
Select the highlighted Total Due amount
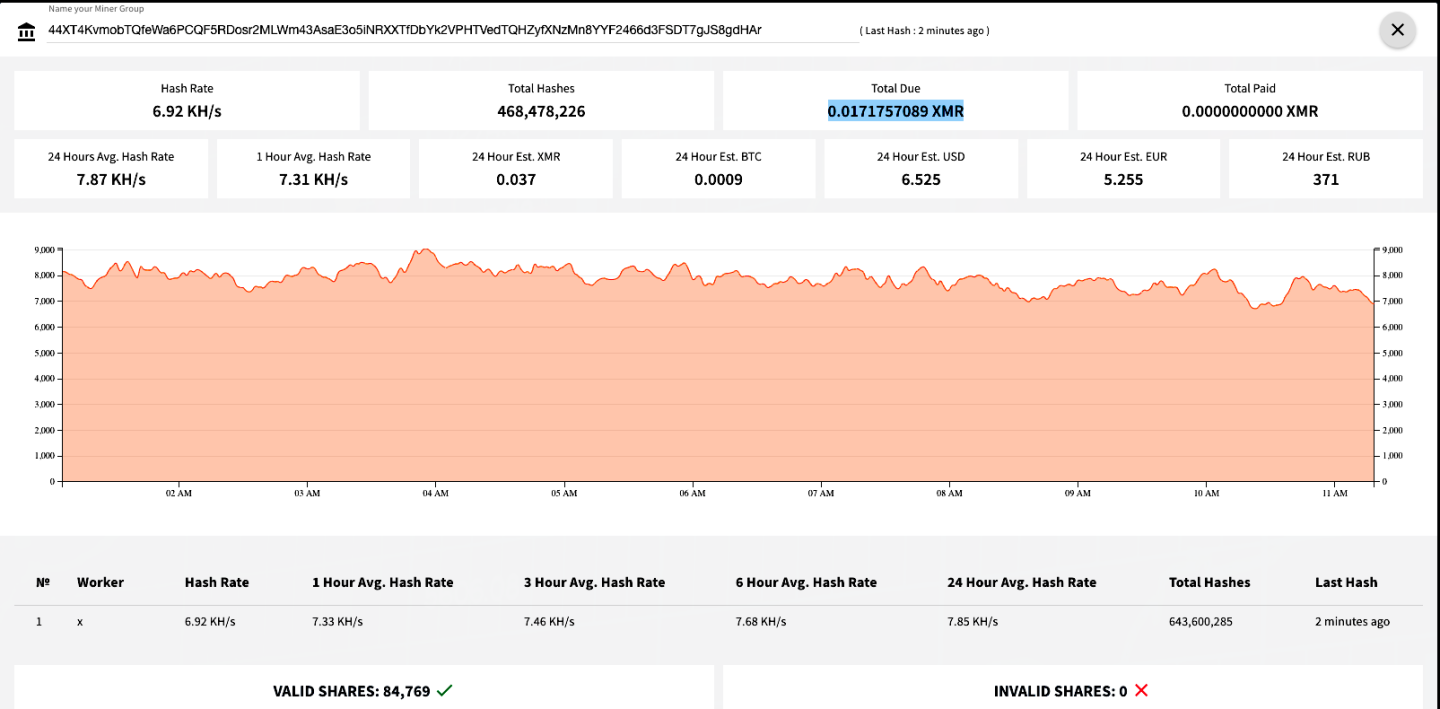tap(895, 111)
